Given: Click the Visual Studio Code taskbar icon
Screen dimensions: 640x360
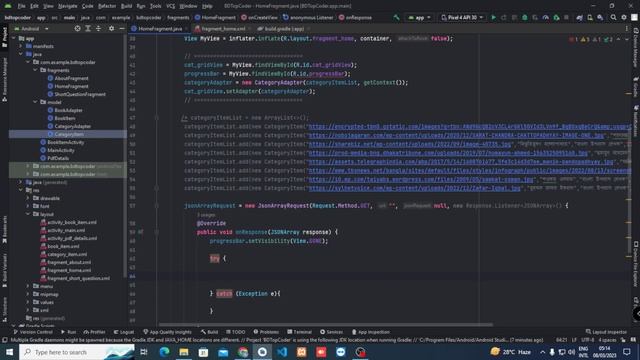Looking at the screenshot, I should (282, 352).
